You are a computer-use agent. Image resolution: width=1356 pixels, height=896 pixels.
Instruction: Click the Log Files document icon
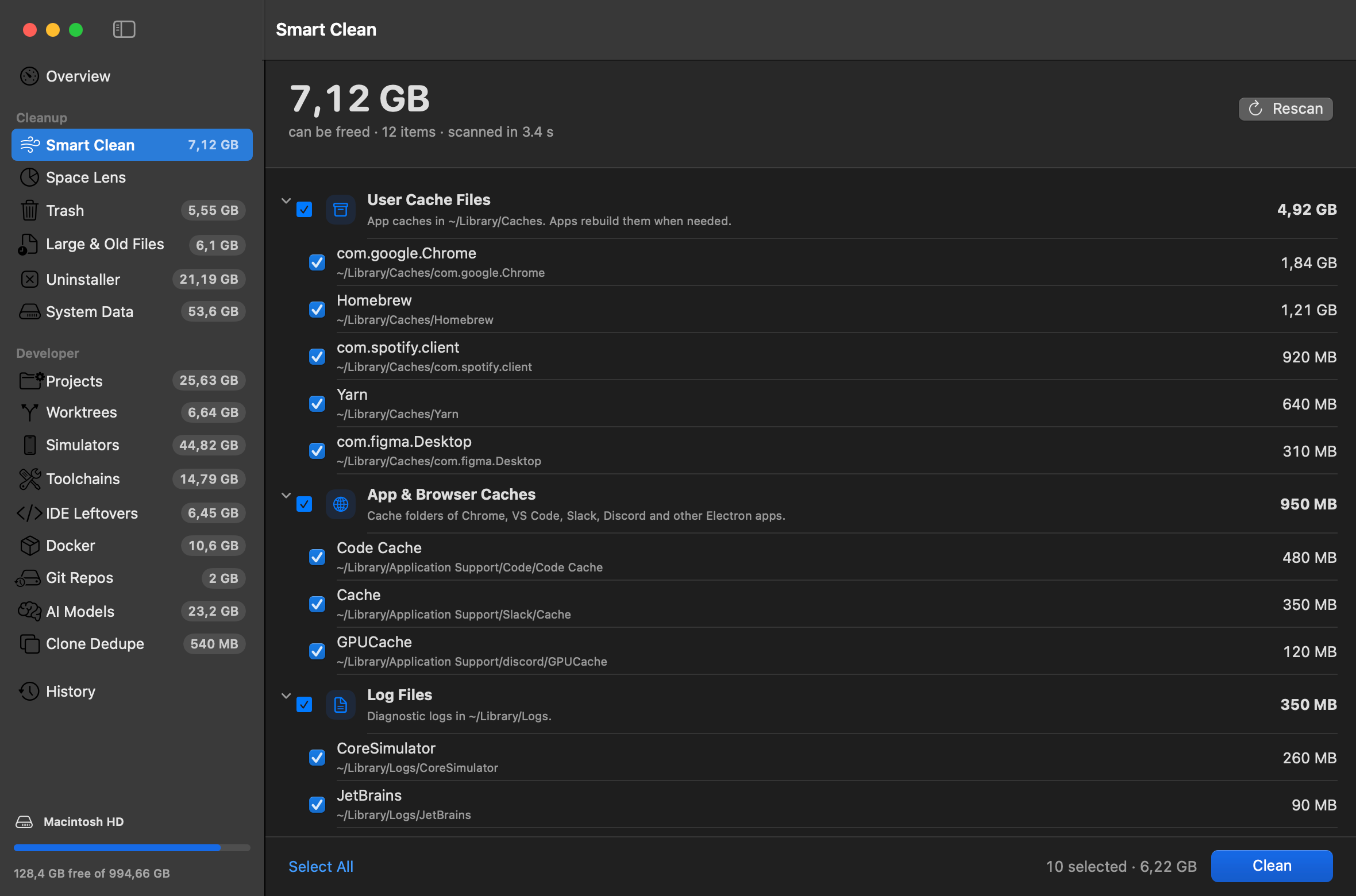(341, 705)
